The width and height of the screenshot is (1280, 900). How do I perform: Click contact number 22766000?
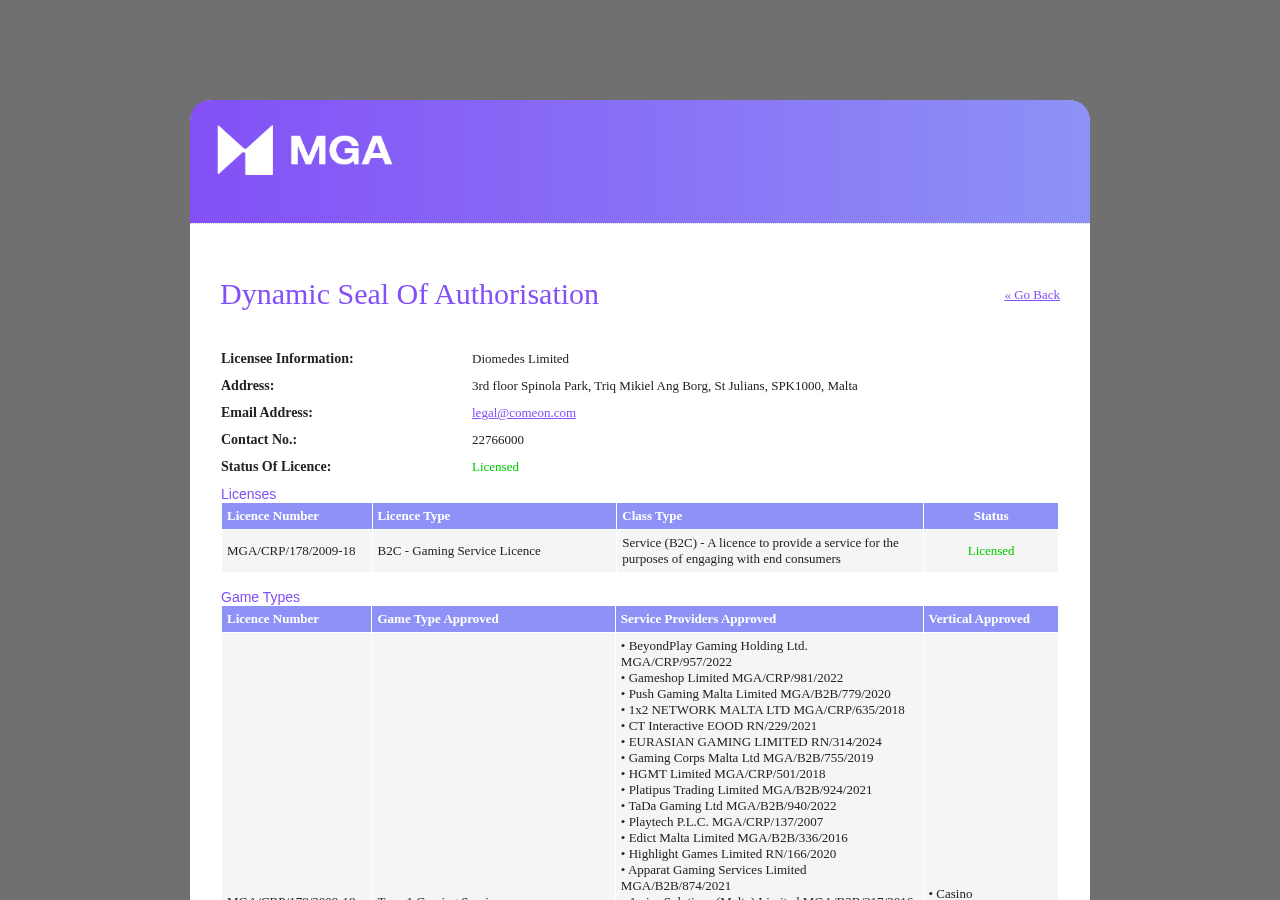498,440
